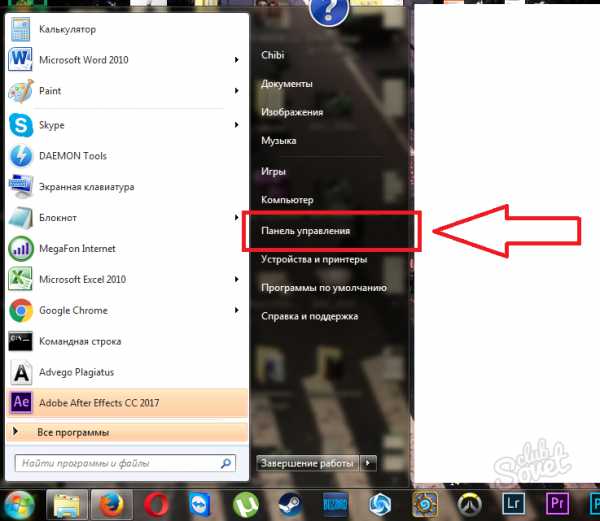Open Компьютер from the Start menu

click(287, 200)
